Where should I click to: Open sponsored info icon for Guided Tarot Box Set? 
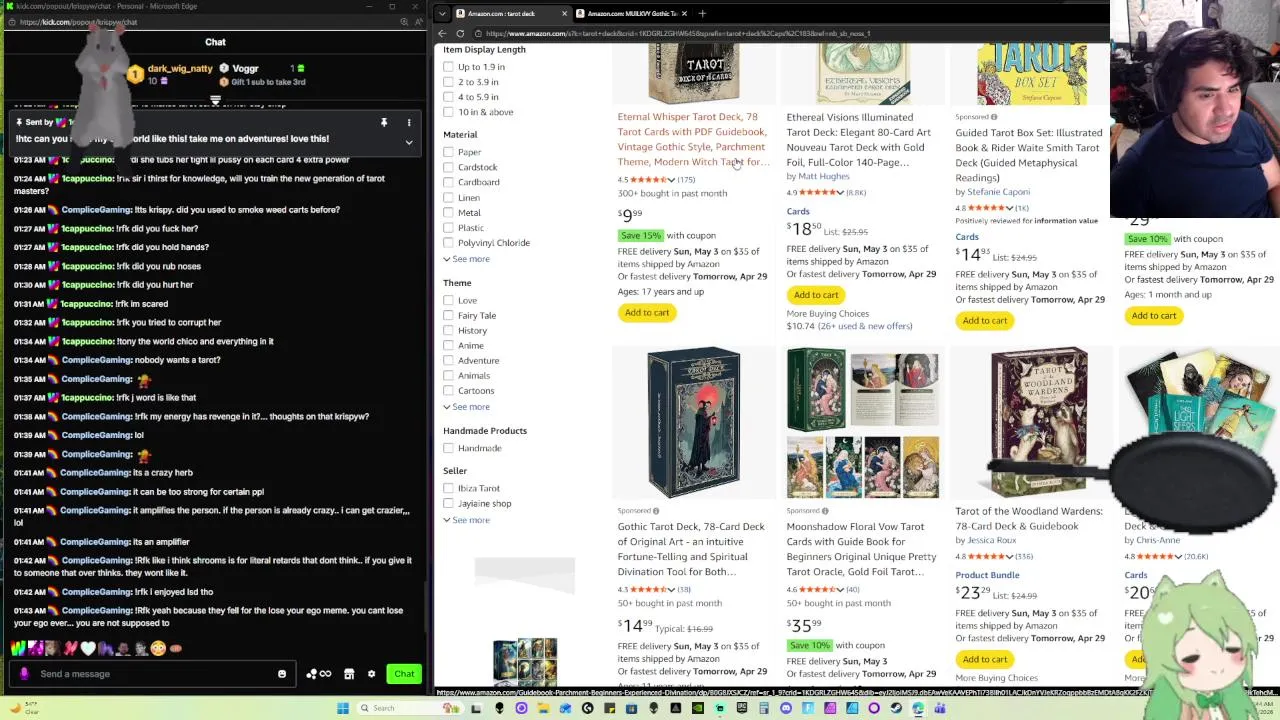tap(993, 117)
